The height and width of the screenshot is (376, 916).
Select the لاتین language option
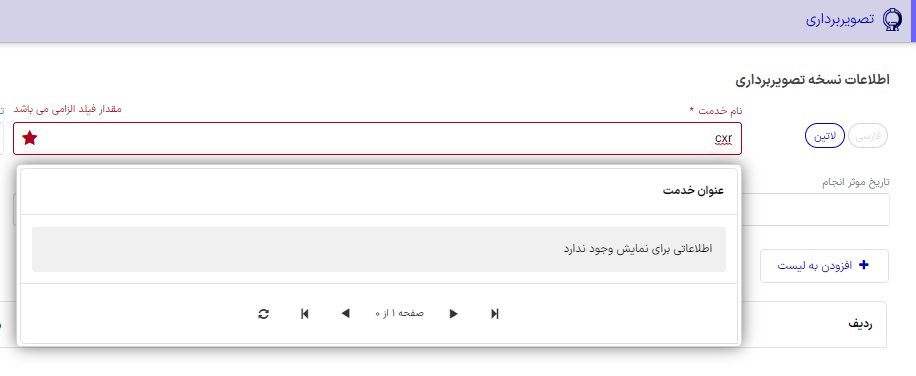pyautogui.click(x=825, y=136)
